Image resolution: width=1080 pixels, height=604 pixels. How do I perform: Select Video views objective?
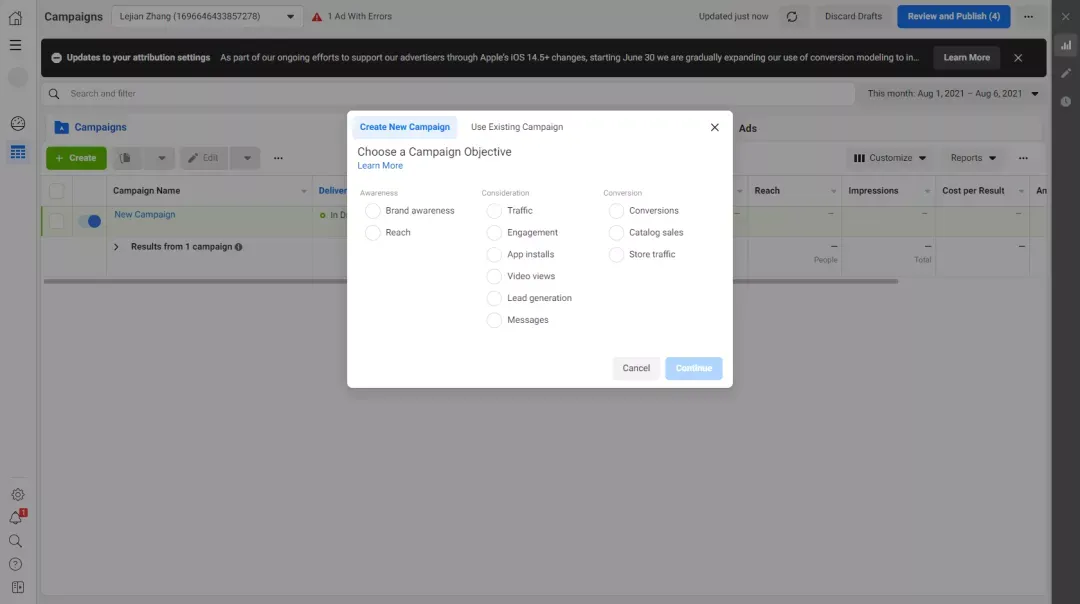tap(494, 276)
